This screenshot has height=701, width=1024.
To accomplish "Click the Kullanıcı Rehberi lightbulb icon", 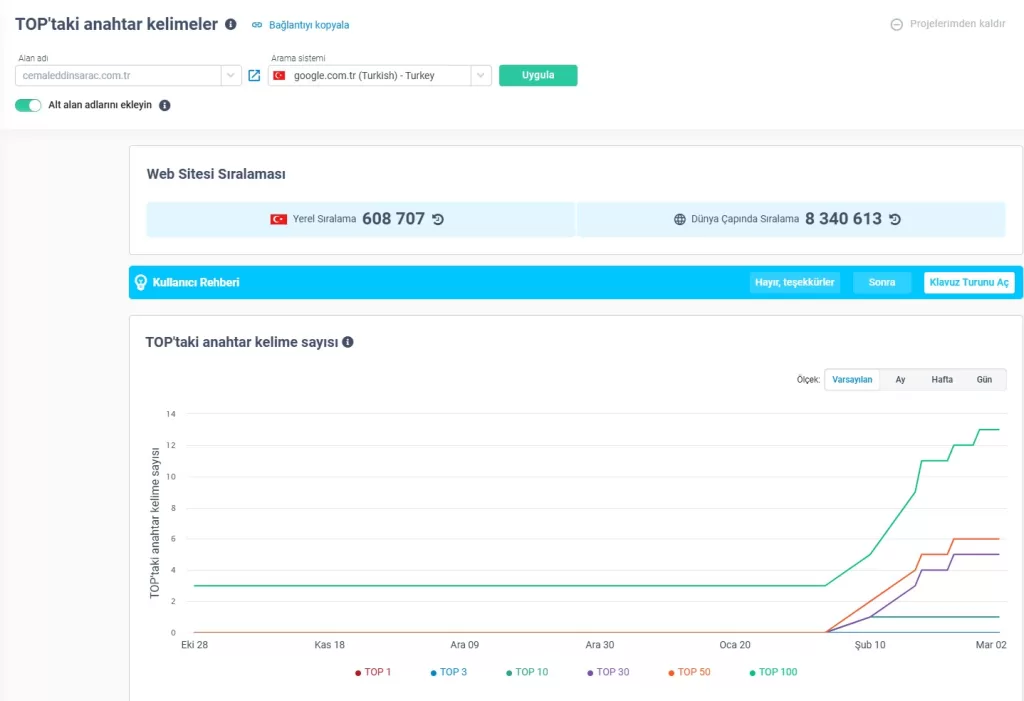I will [x=141, y=283].
